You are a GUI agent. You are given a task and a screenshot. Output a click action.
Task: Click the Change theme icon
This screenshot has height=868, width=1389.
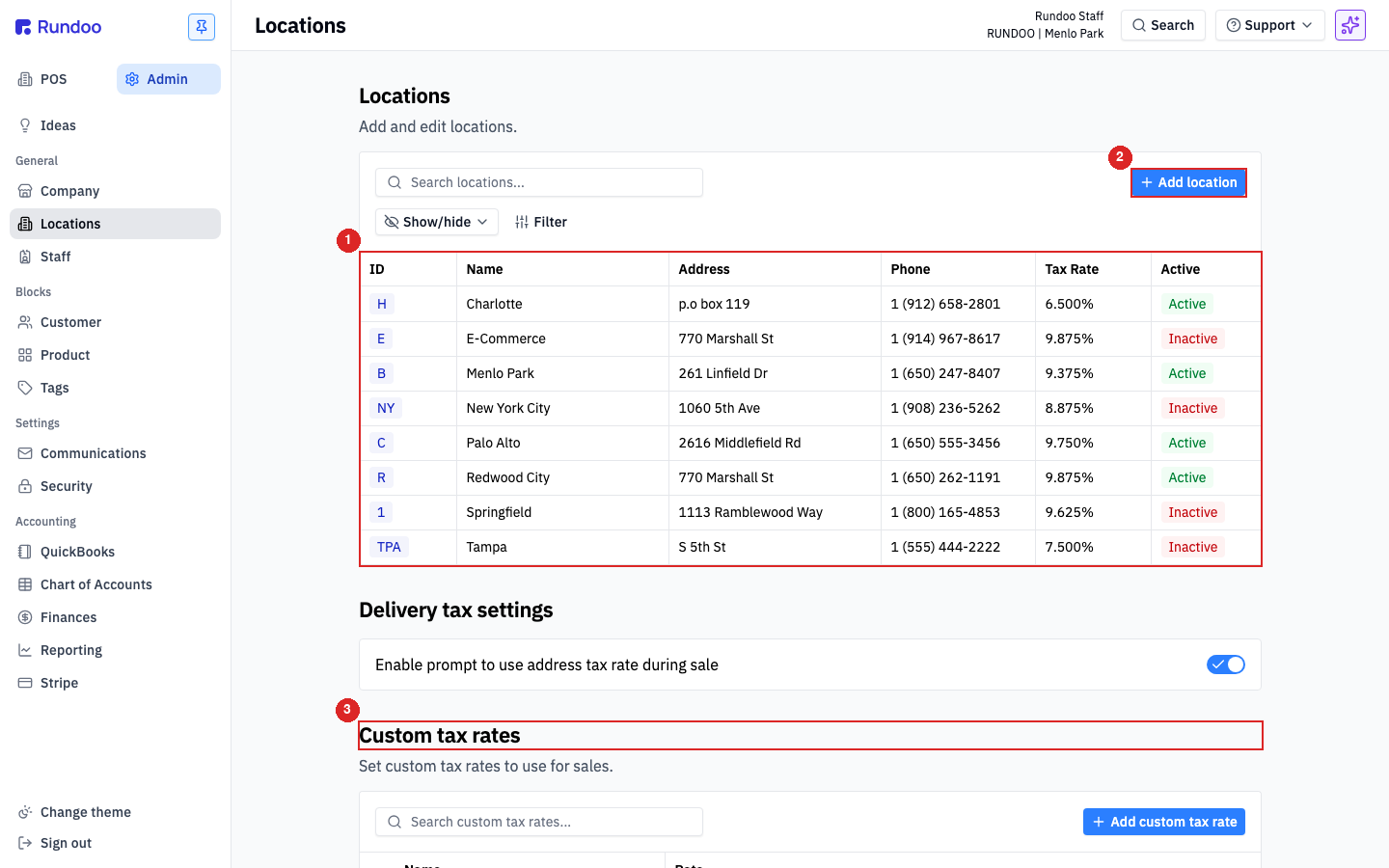(25, 812)
